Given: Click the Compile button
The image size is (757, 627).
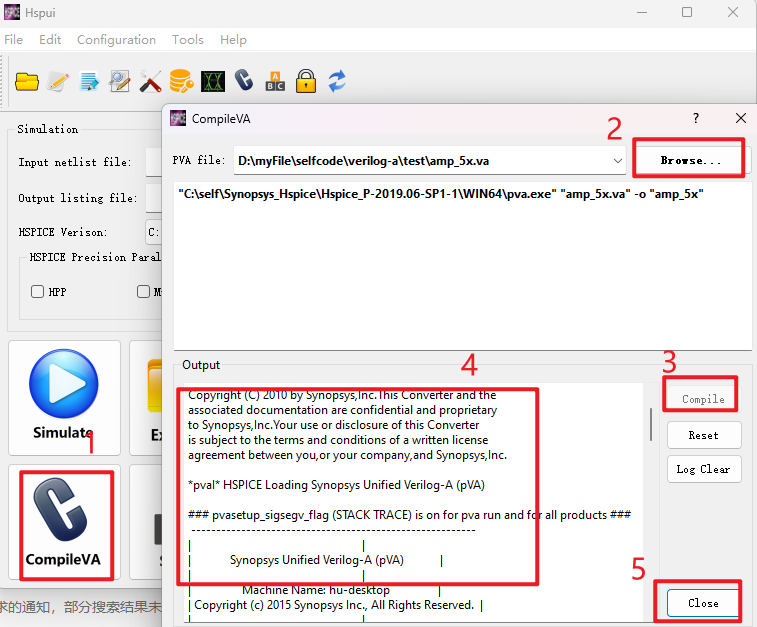Looking at the screenshot, I should (x=703, y=399).
